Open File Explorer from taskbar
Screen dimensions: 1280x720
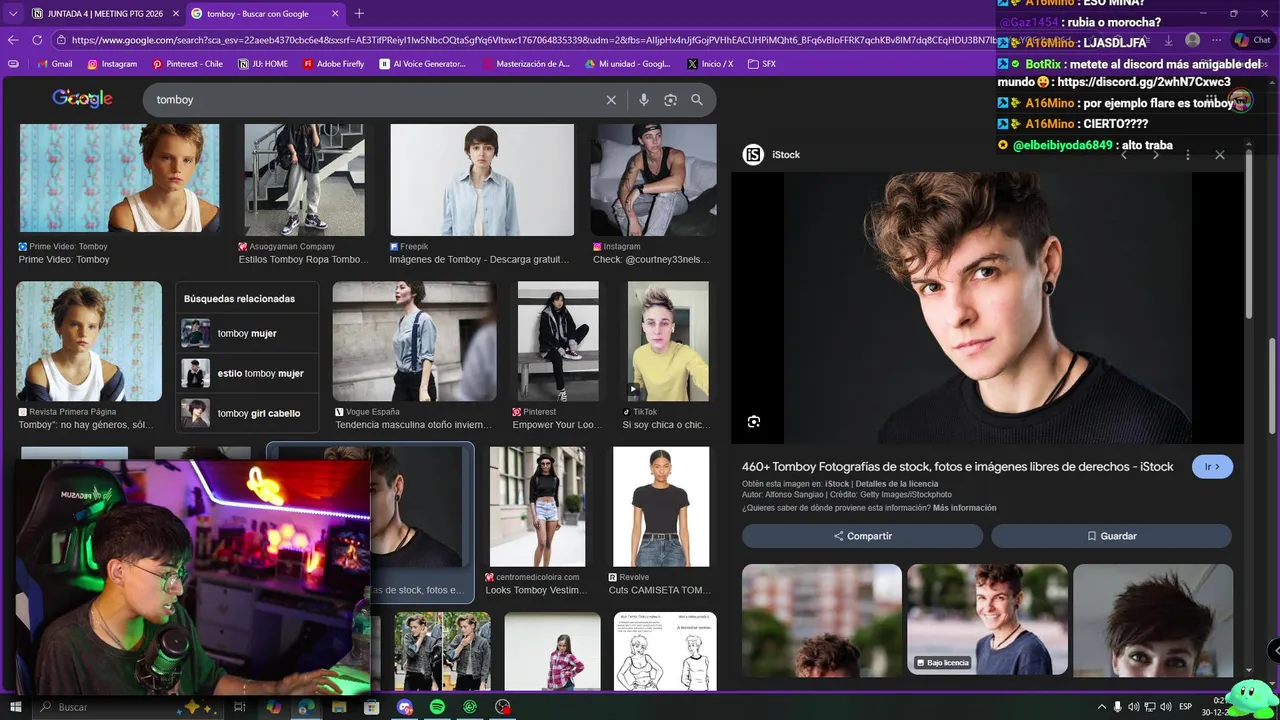339,707
